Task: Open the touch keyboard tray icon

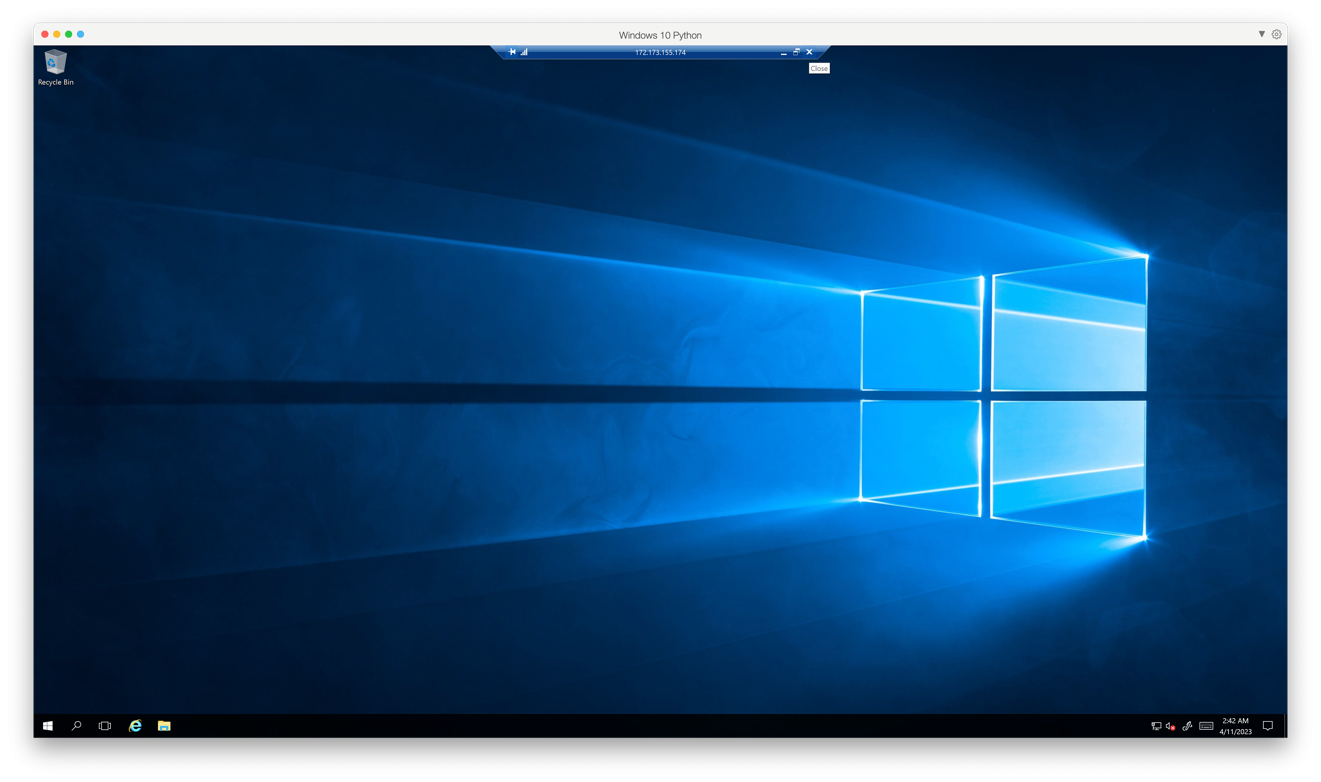Action: [1206, 726]
